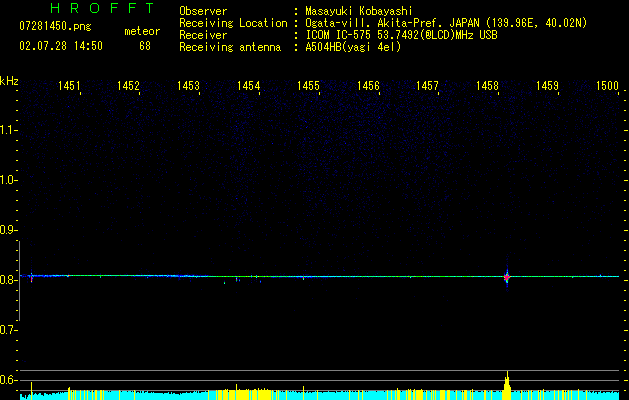Click the Receiving antenna label

click(230, 47)
